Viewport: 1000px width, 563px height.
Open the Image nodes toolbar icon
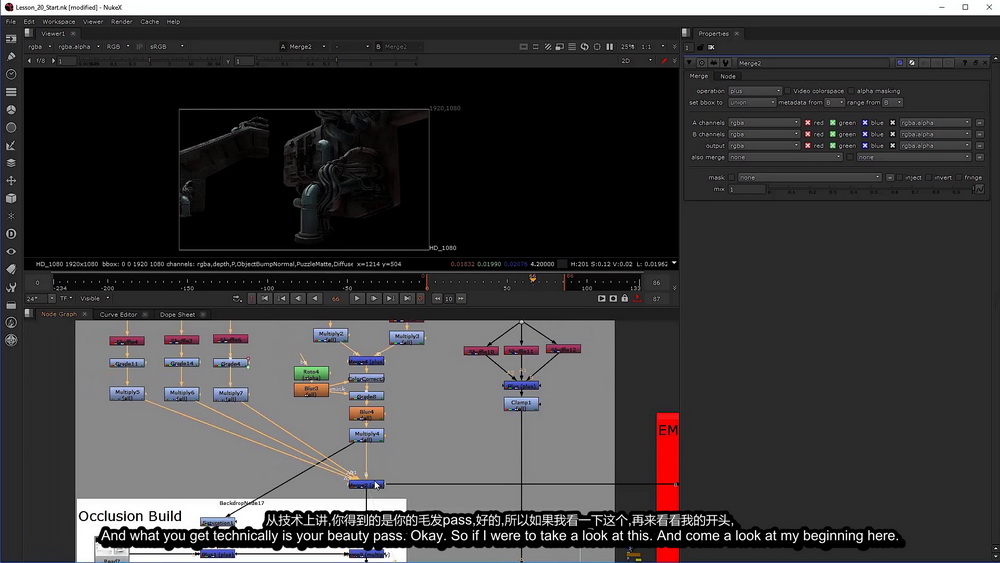tap(11, 39)
